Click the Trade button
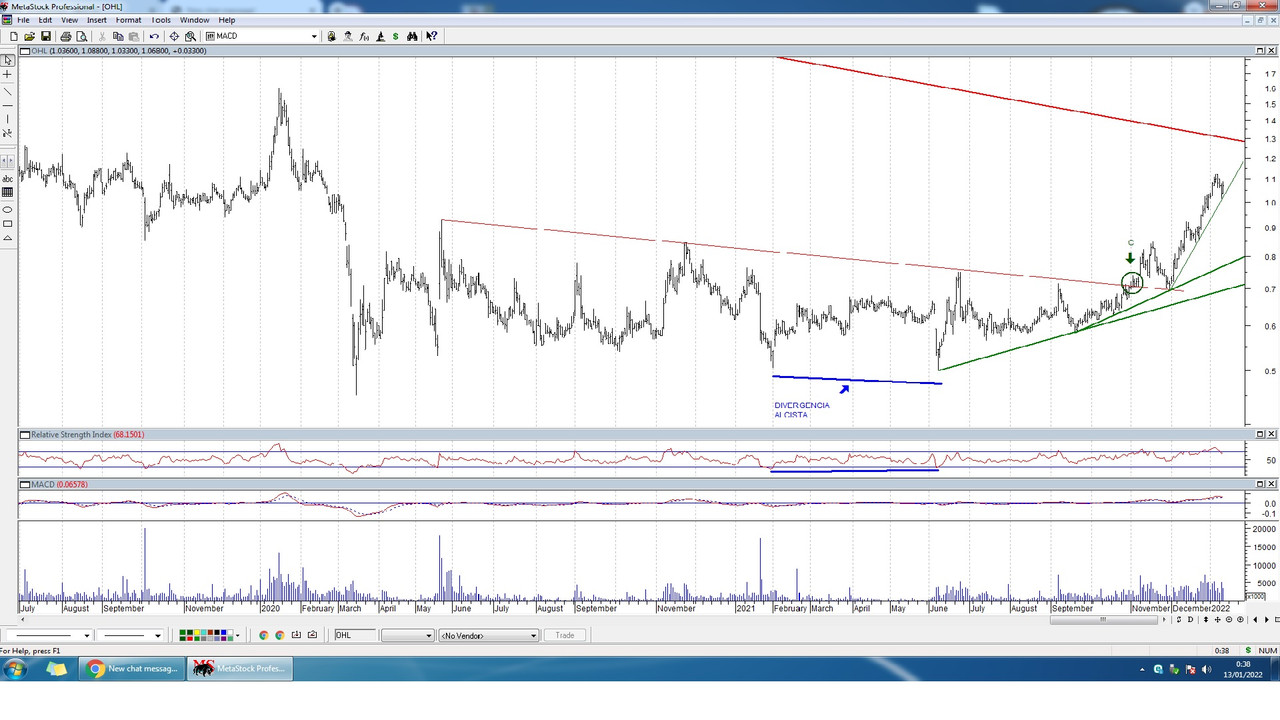The height and width of the screenshot is (720, 1280). coord(565,635)
